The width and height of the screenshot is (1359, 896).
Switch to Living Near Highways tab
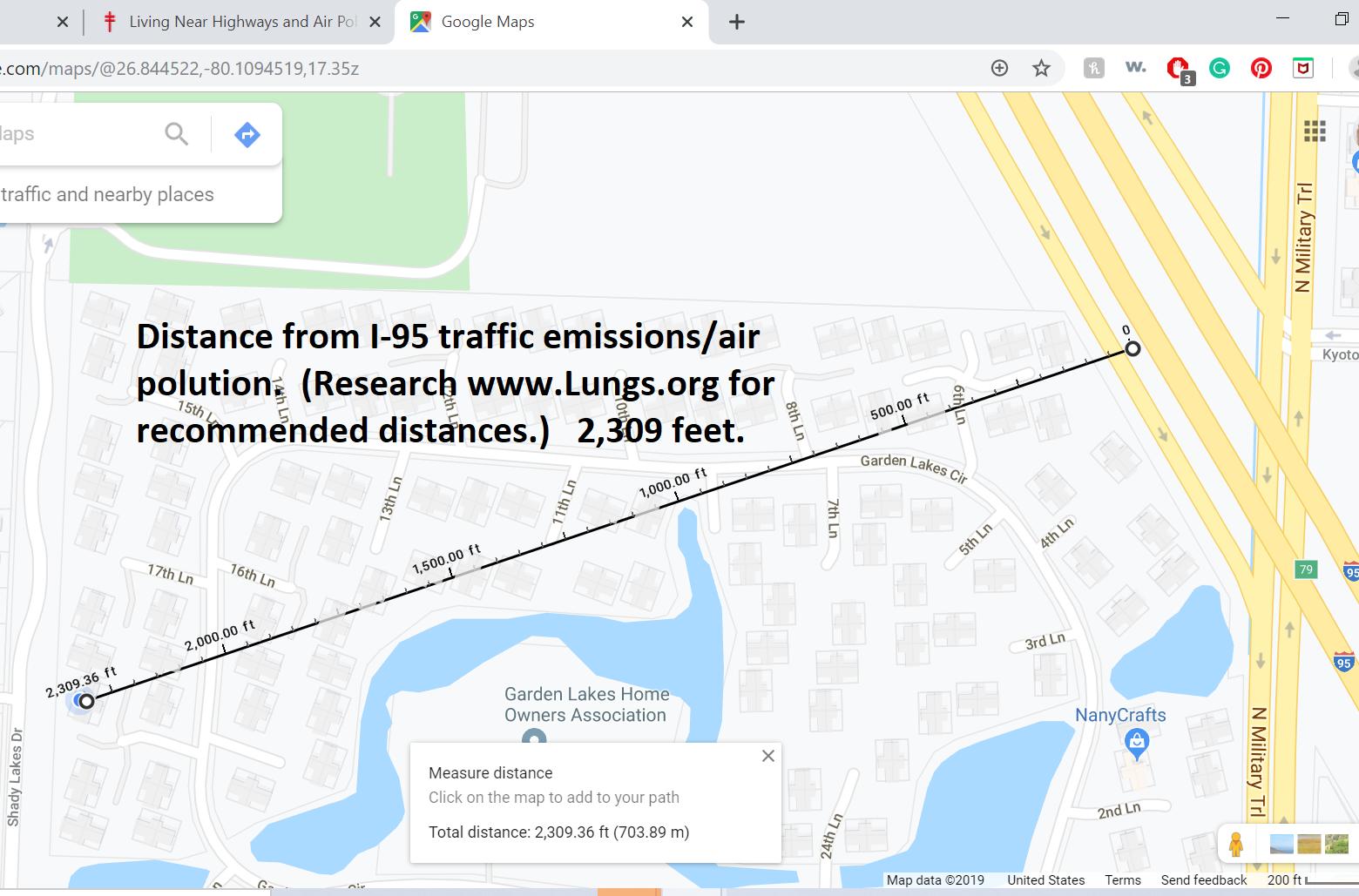tap(241, 22)
